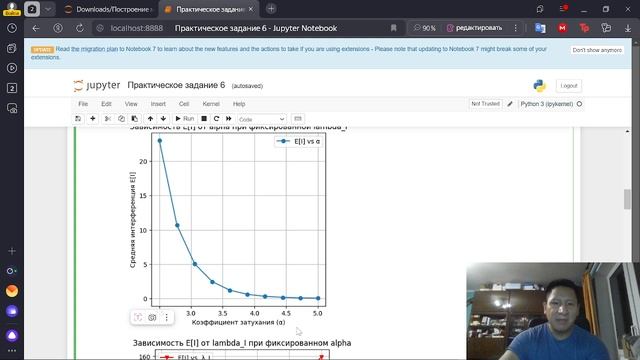Viewport: 640px width, 360px height.
Task: Open the Edit menu
Action: [106, 104]
